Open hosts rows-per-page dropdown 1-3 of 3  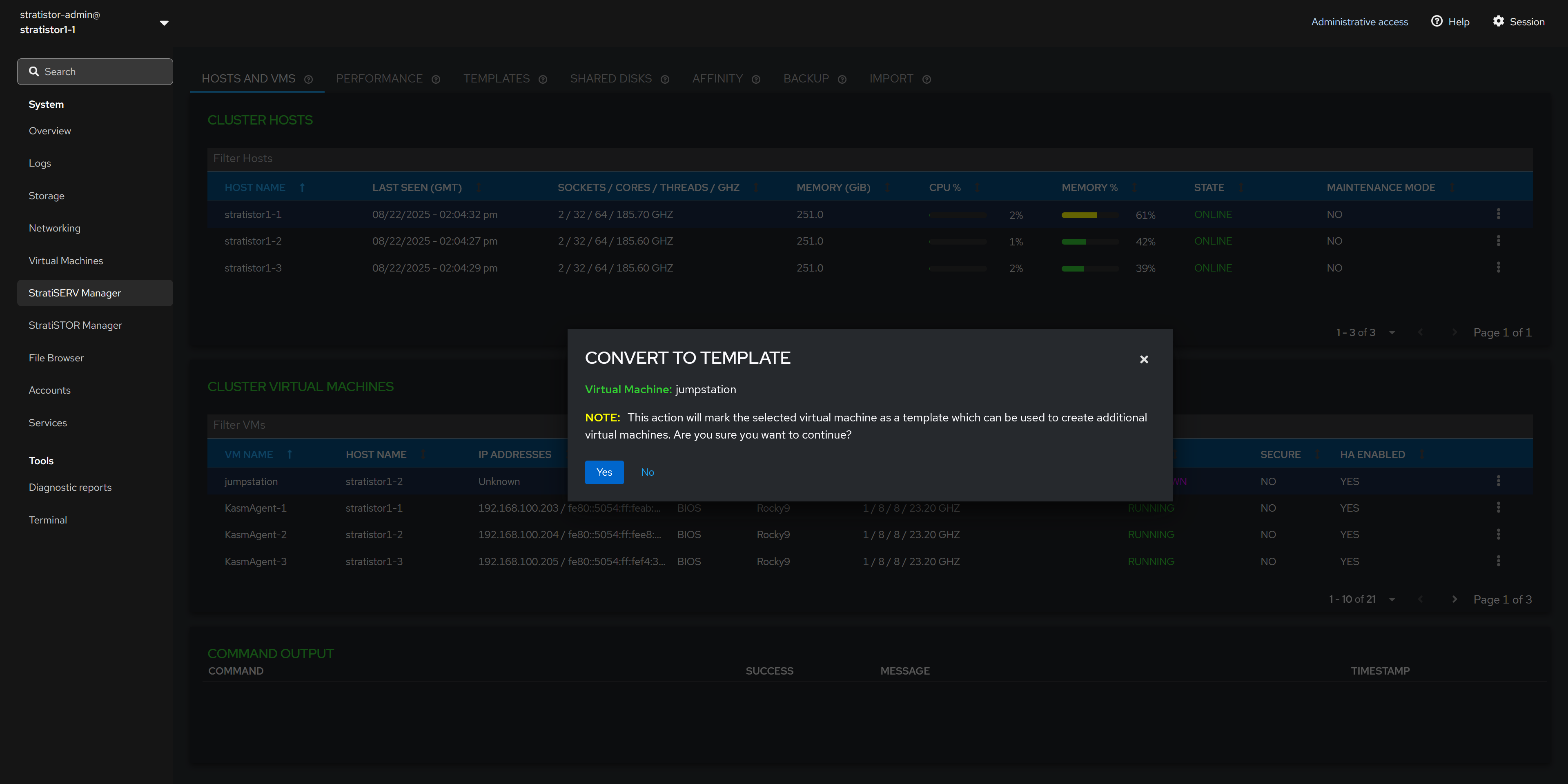tap(1392, 333)
